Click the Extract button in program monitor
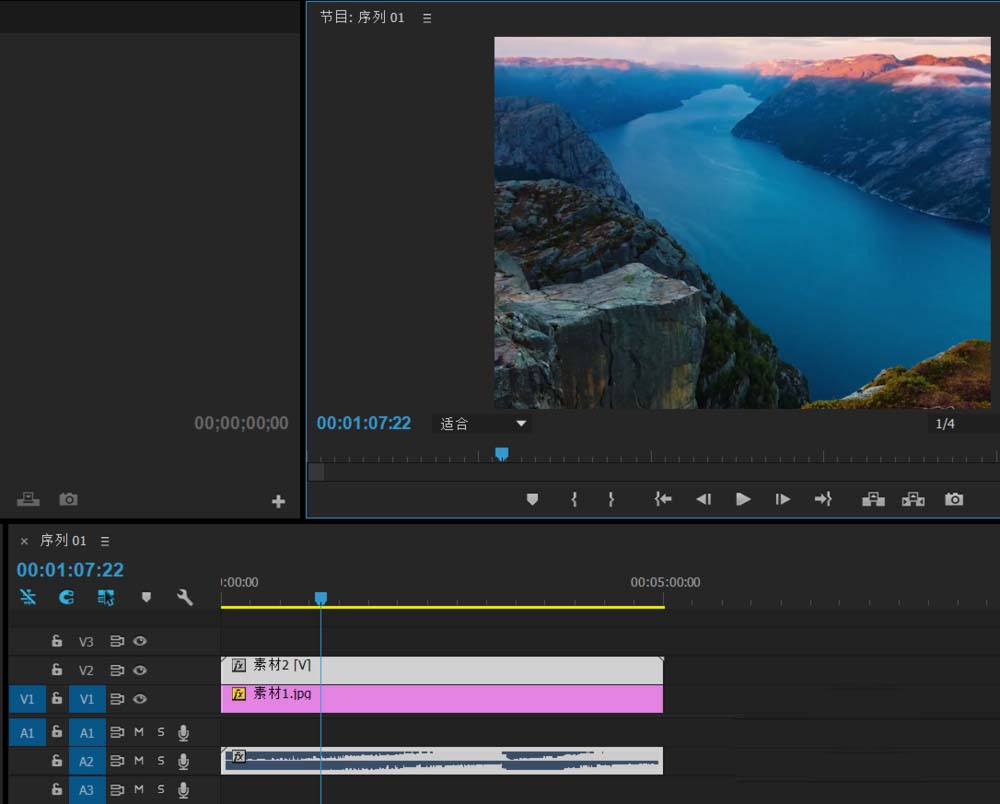 click(913, 499)
